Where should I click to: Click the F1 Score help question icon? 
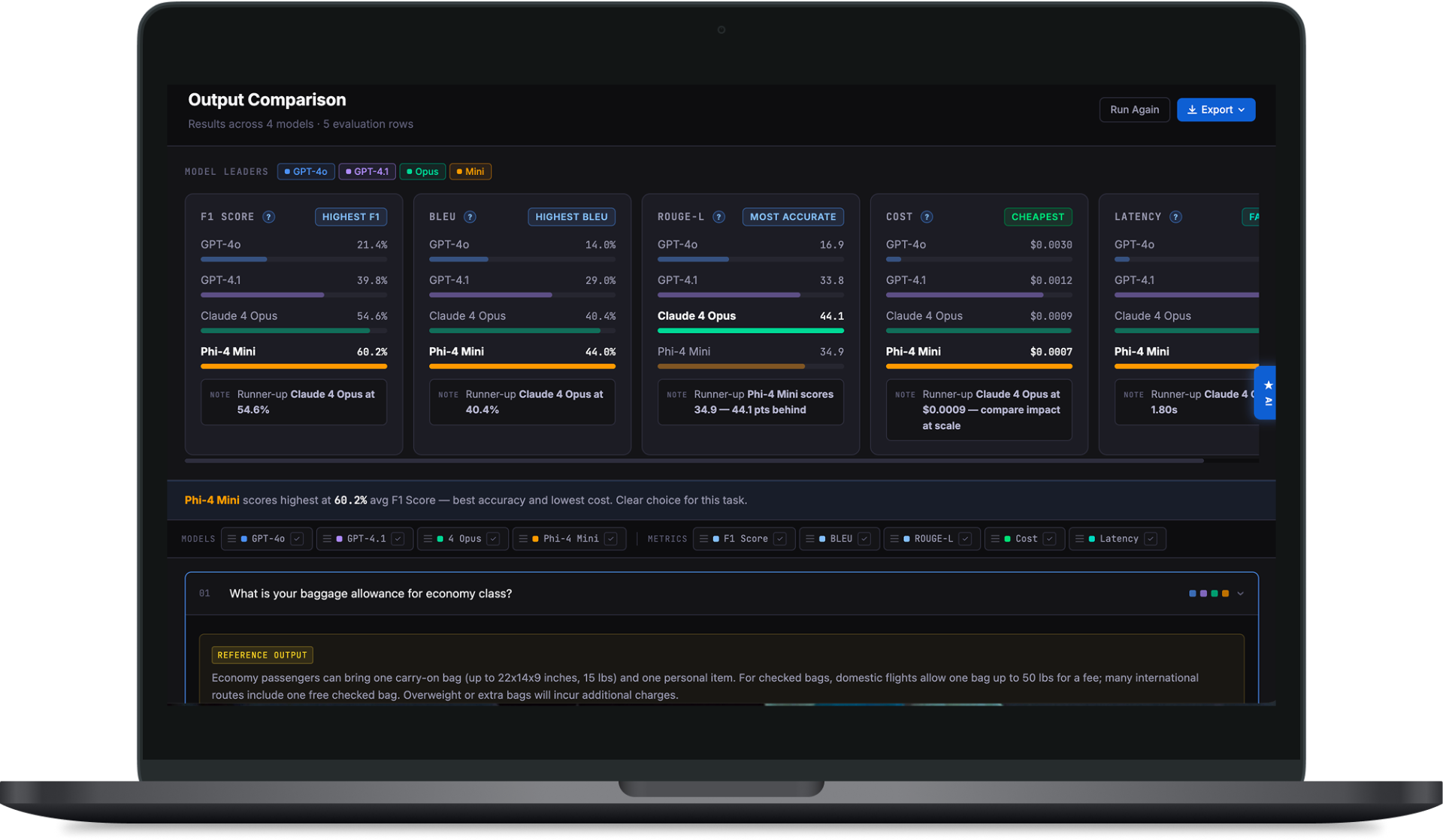point(268,217)
